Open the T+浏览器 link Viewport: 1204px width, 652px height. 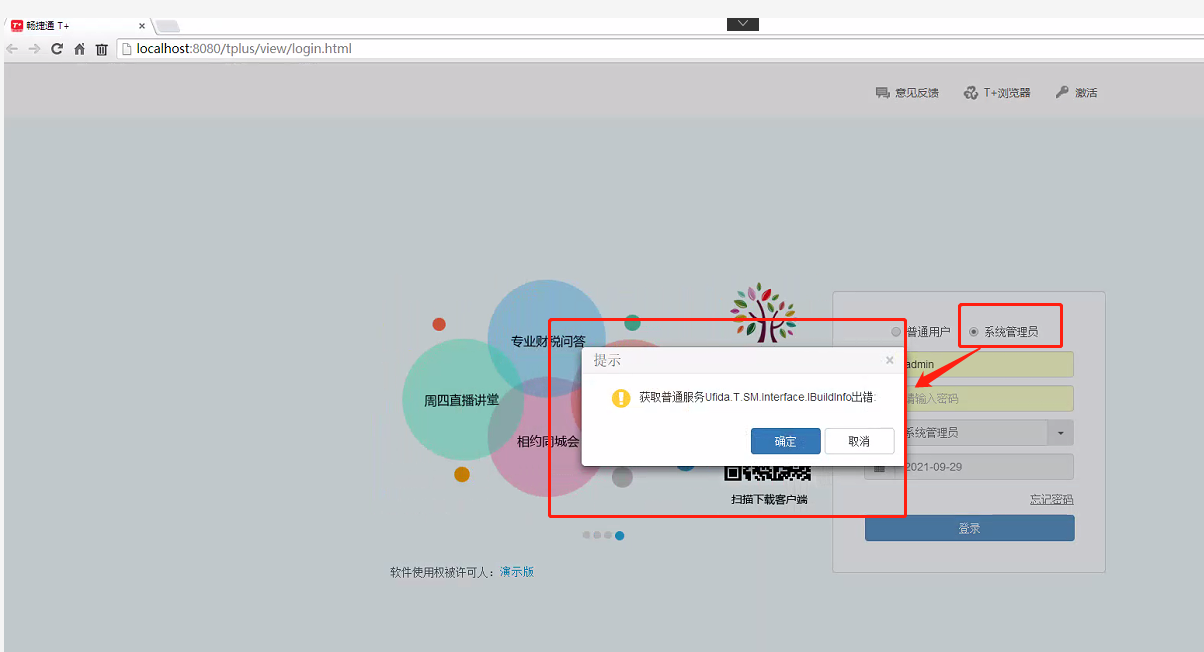[997, 93]
